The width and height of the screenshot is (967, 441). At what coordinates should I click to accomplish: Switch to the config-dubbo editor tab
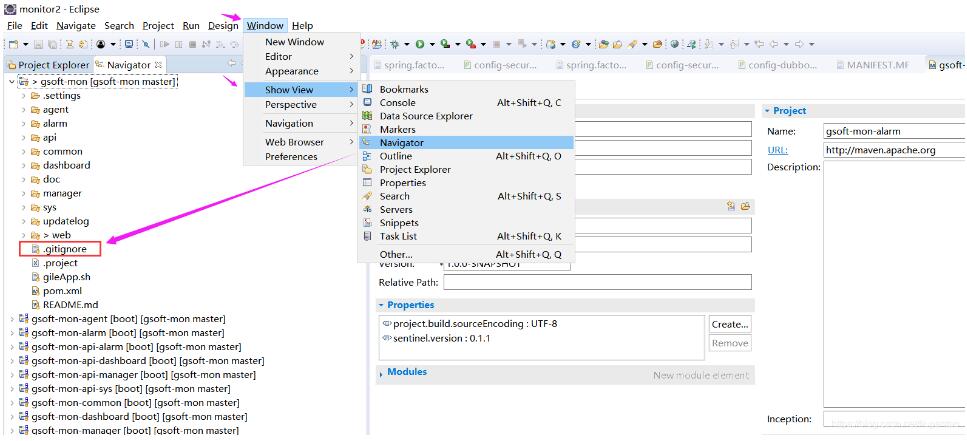pos(779,65)
